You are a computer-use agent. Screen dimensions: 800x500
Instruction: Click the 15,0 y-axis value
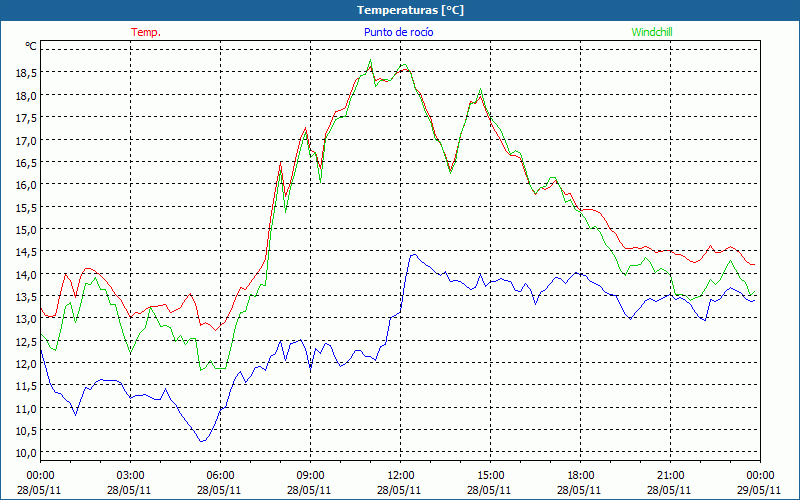tap(26, 230)
